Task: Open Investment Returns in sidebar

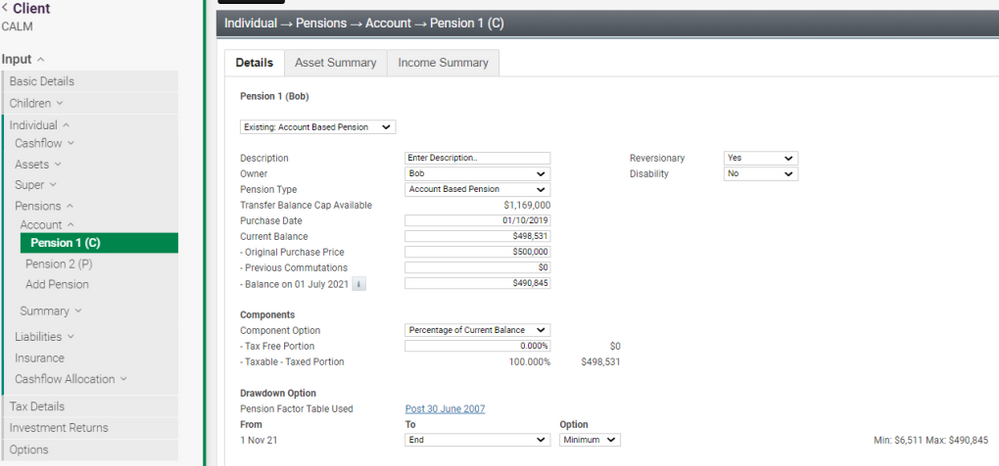Action: 90,428
